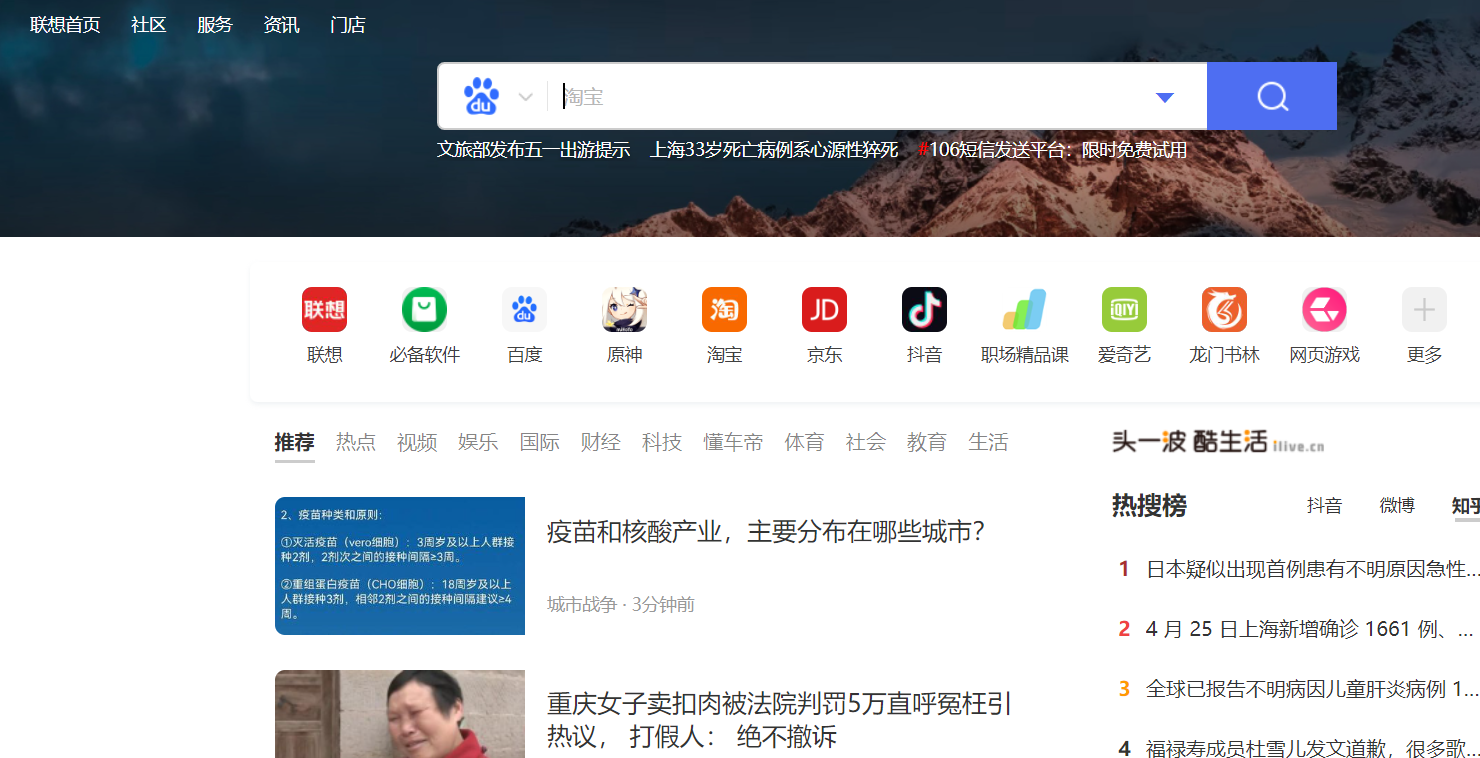Open hot search item 福禄寿成员杜雪儿发文道歉
Viewport: 1480px width, 758px height.
1312,748
